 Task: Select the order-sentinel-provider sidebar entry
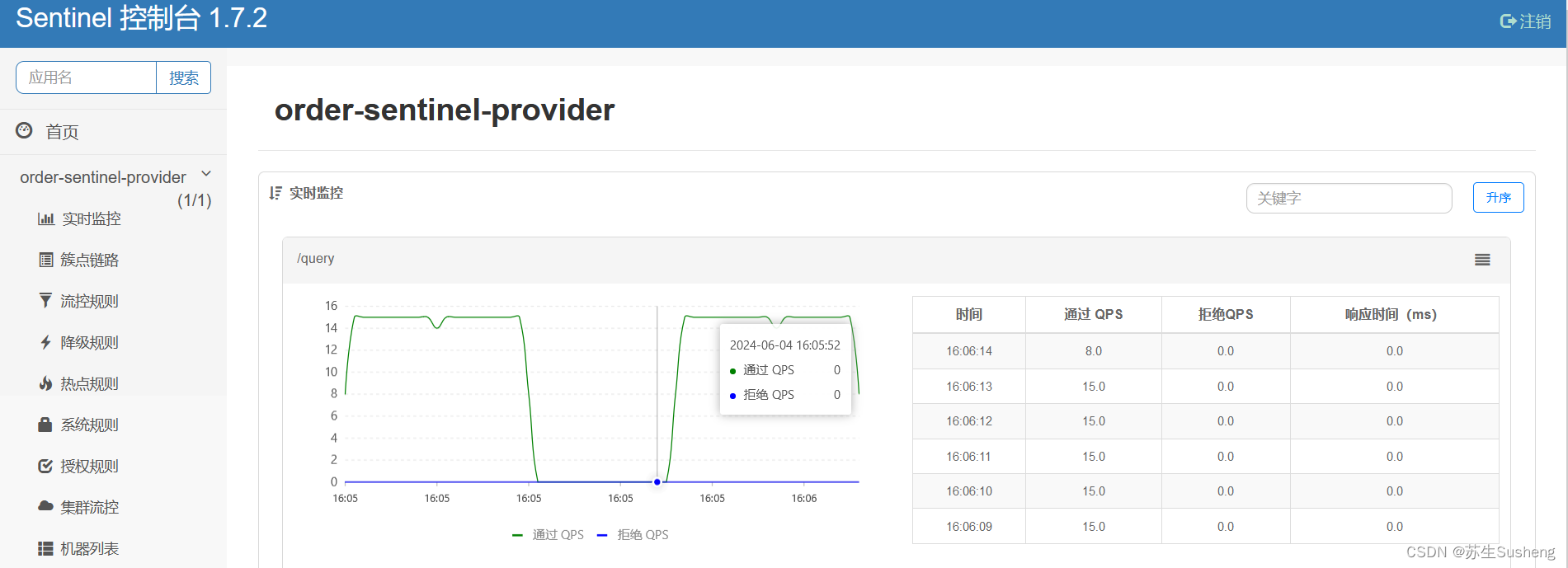(103, 177)
